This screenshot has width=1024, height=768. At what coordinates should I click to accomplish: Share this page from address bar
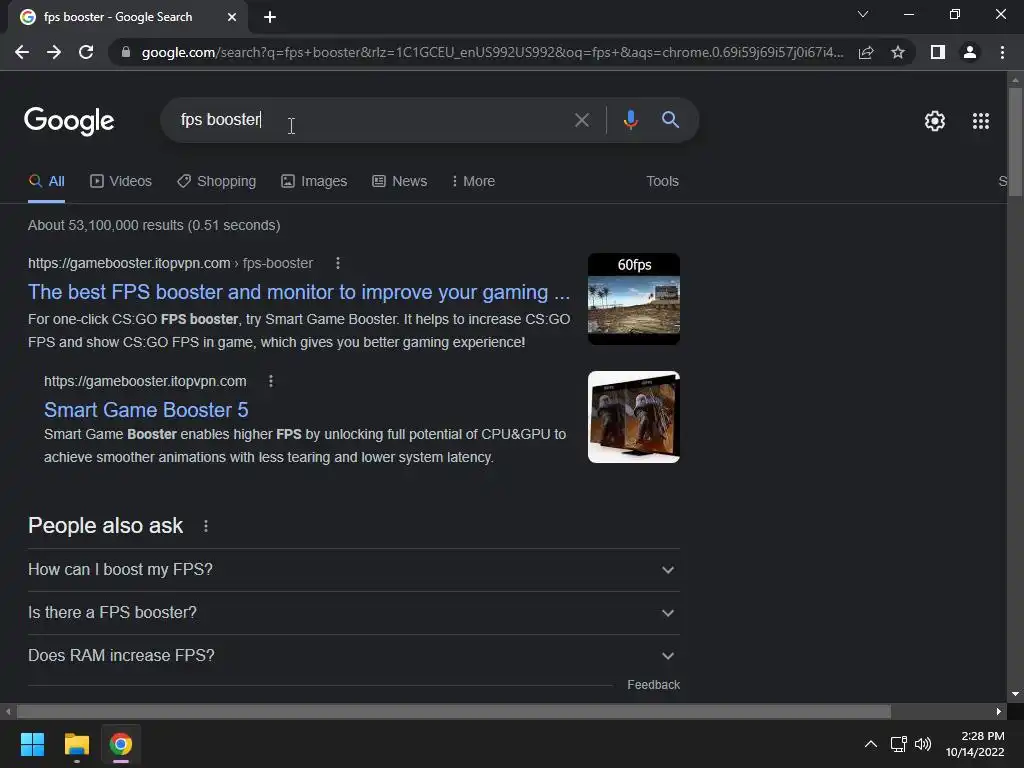(866, 52)
